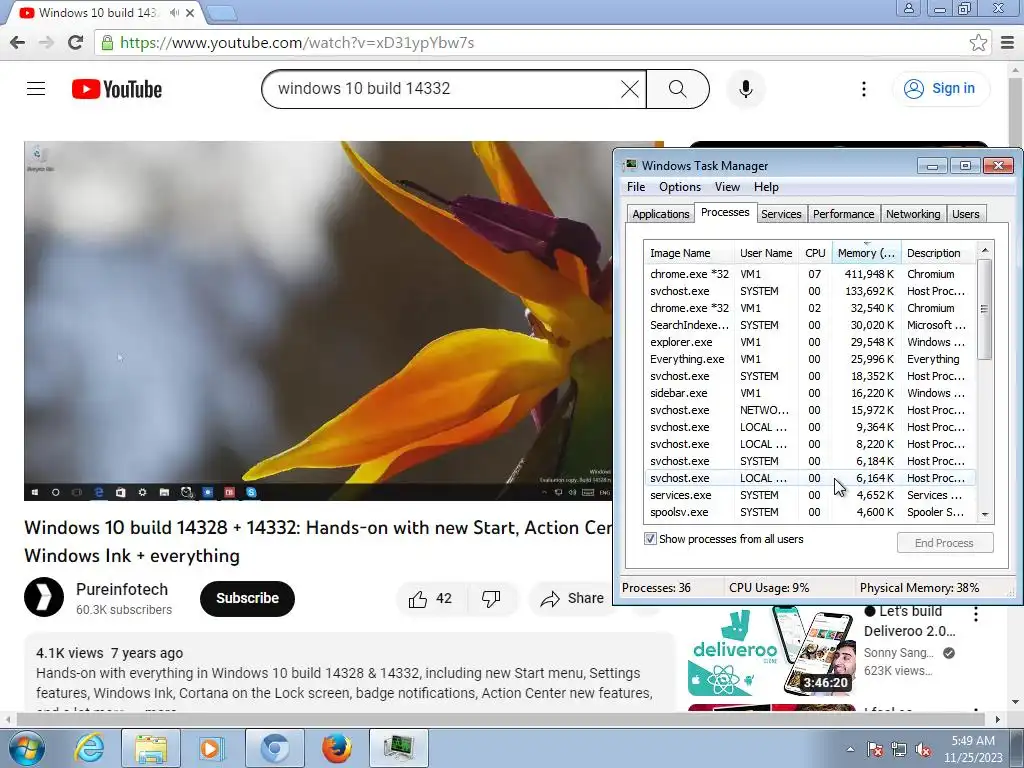
Task: Sort processes by CPU column header
Action: pyautogui.click(x=815, y=253)
